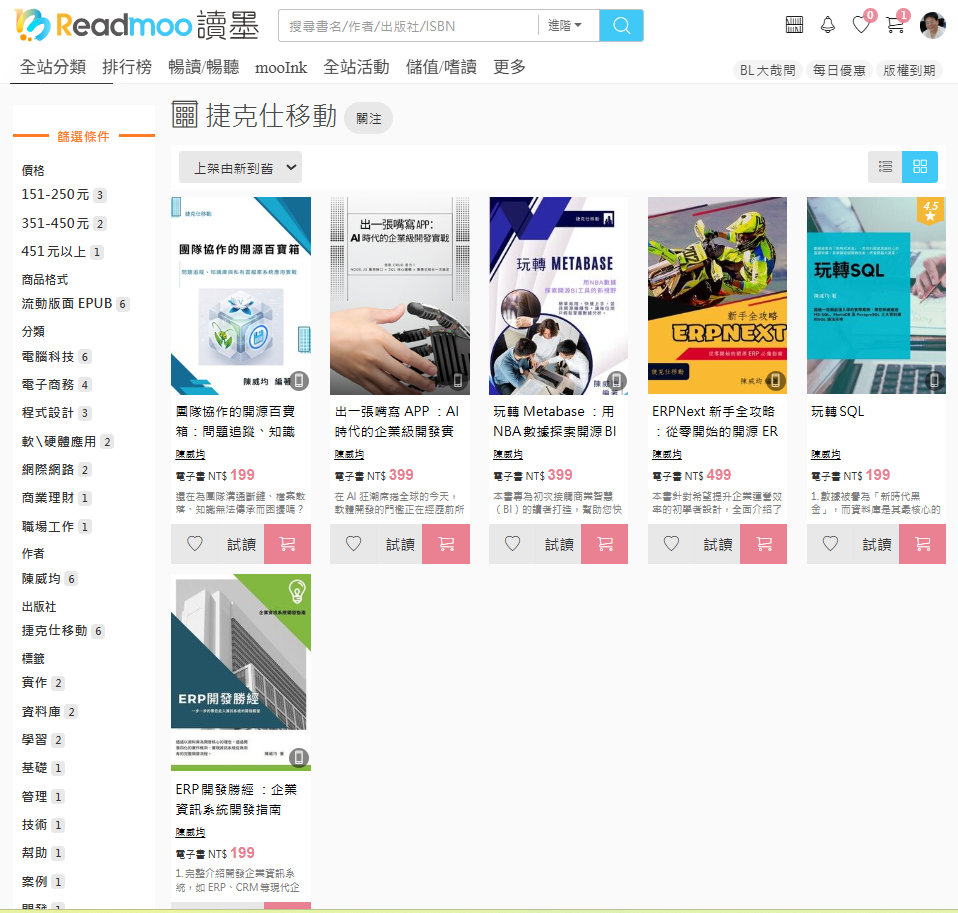Open the 全站活動 menu
The height and width of the screenshot is (913, 958).
356,67
